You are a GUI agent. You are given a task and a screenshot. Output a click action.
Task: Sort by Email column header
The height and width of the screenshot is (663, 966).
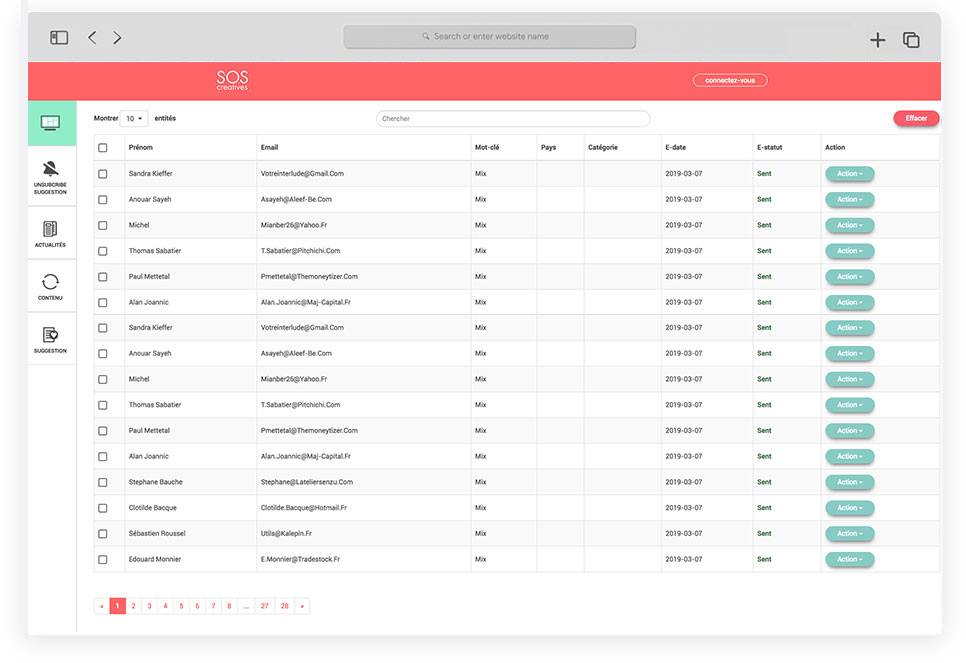coord(269,148)
